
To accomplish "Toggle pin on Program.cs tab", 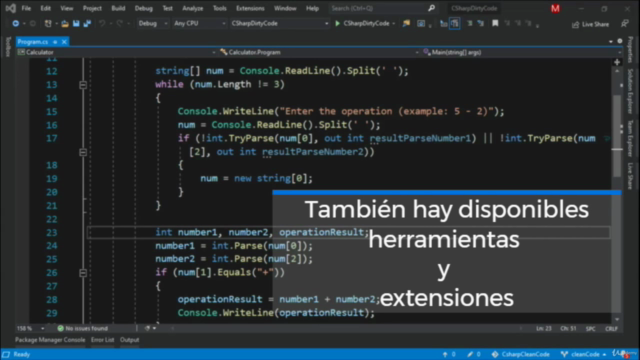I will (x=55, y=42).
